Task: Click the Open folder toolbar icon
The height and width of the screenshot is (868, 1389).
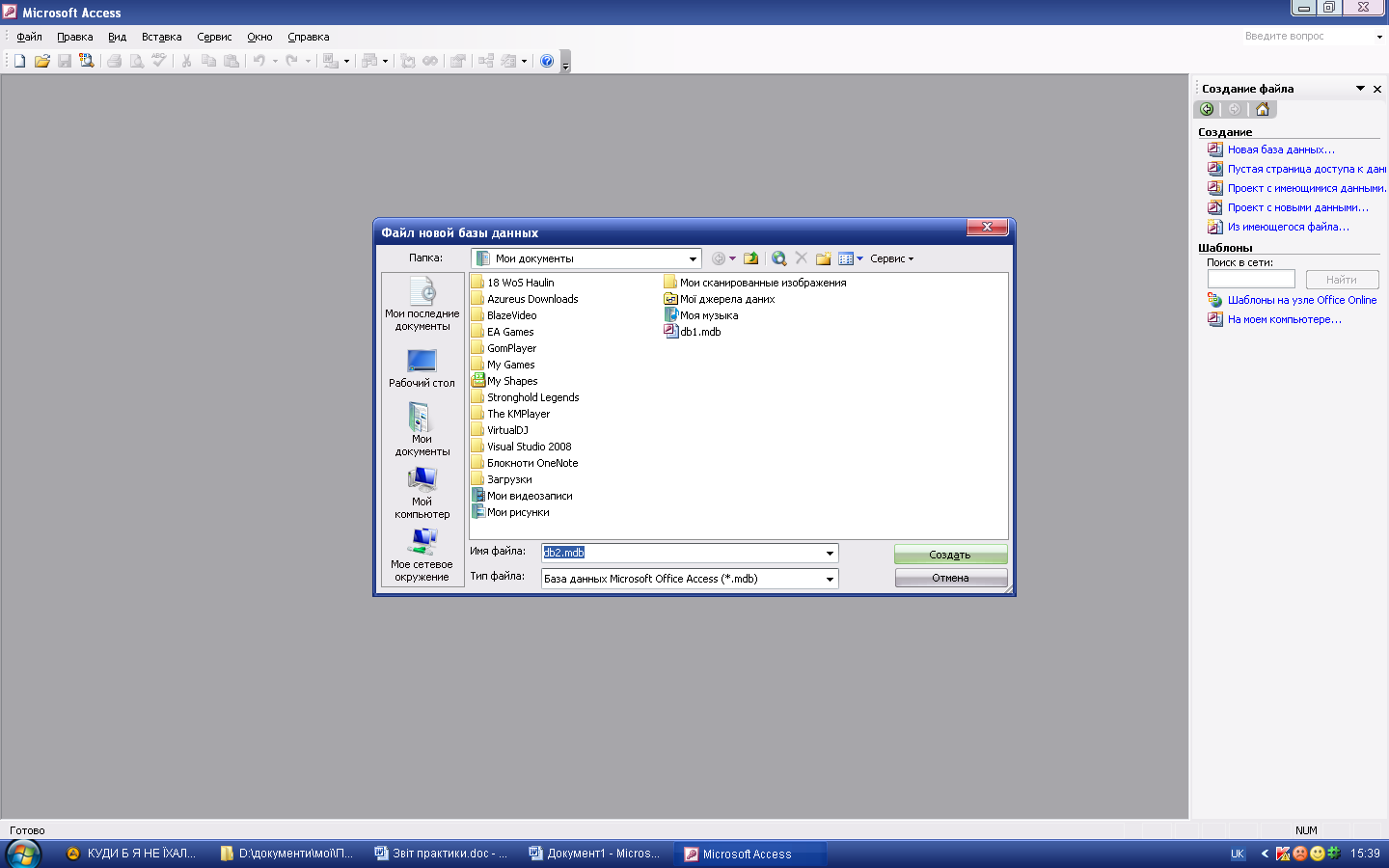Action: point(41,61)
